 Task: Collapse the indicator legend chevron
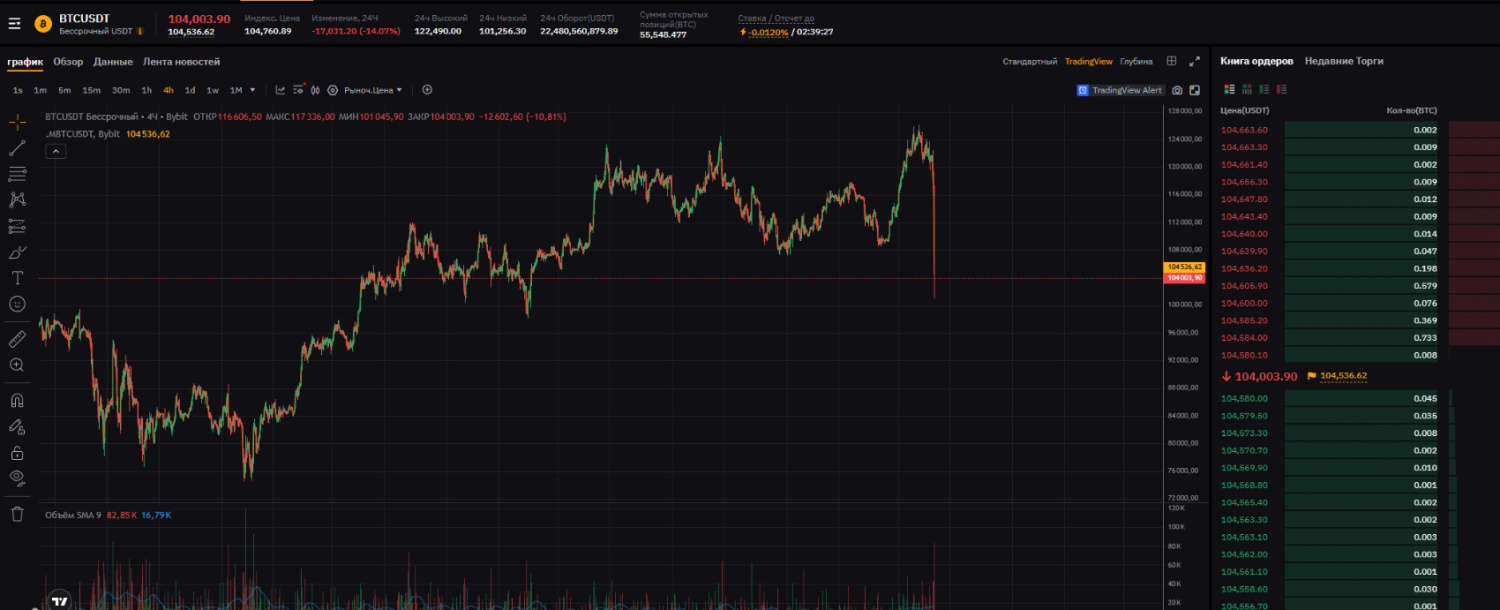(x=56, y=151)
